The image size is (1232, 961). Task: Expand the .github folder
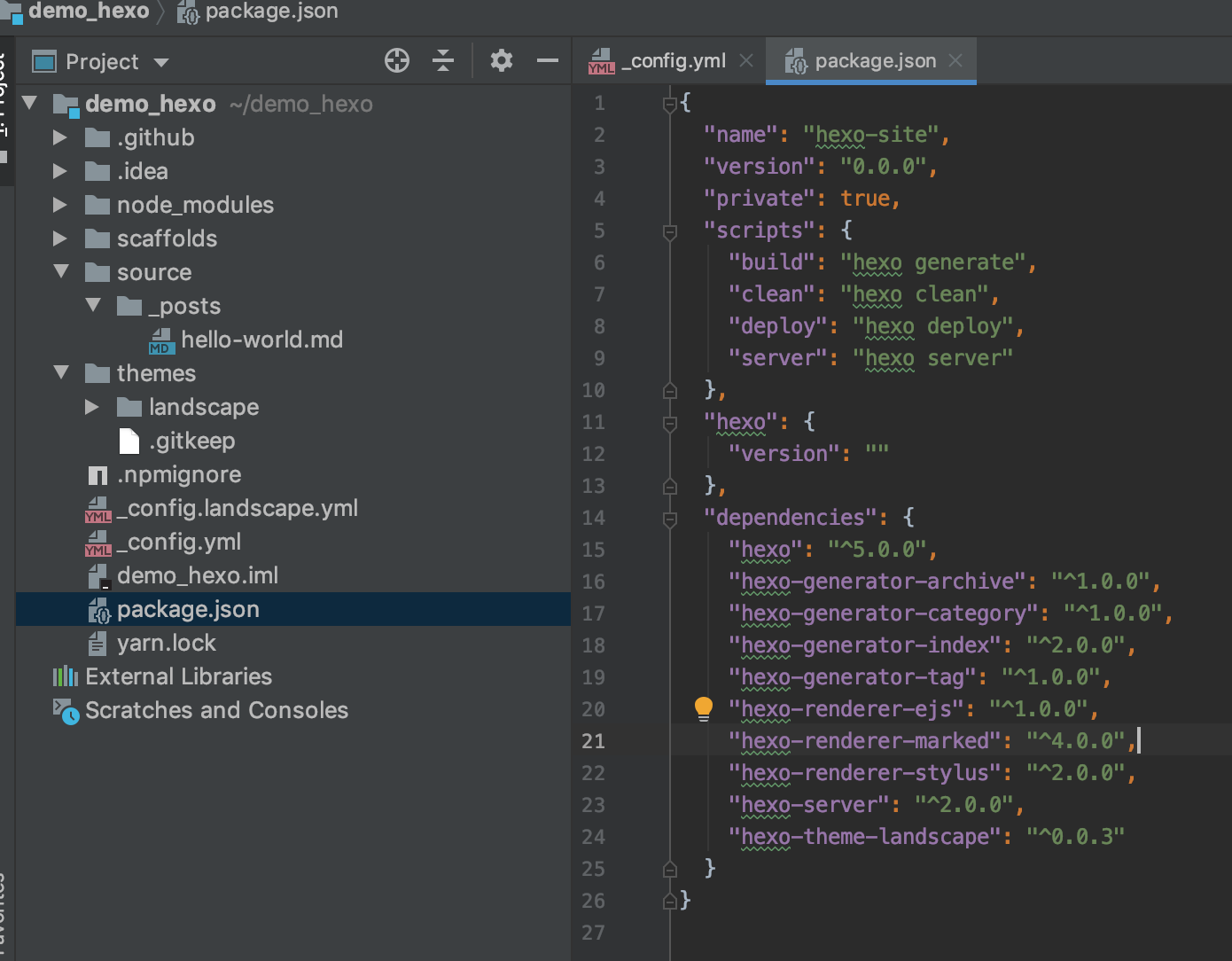click(x=60, y=137)
